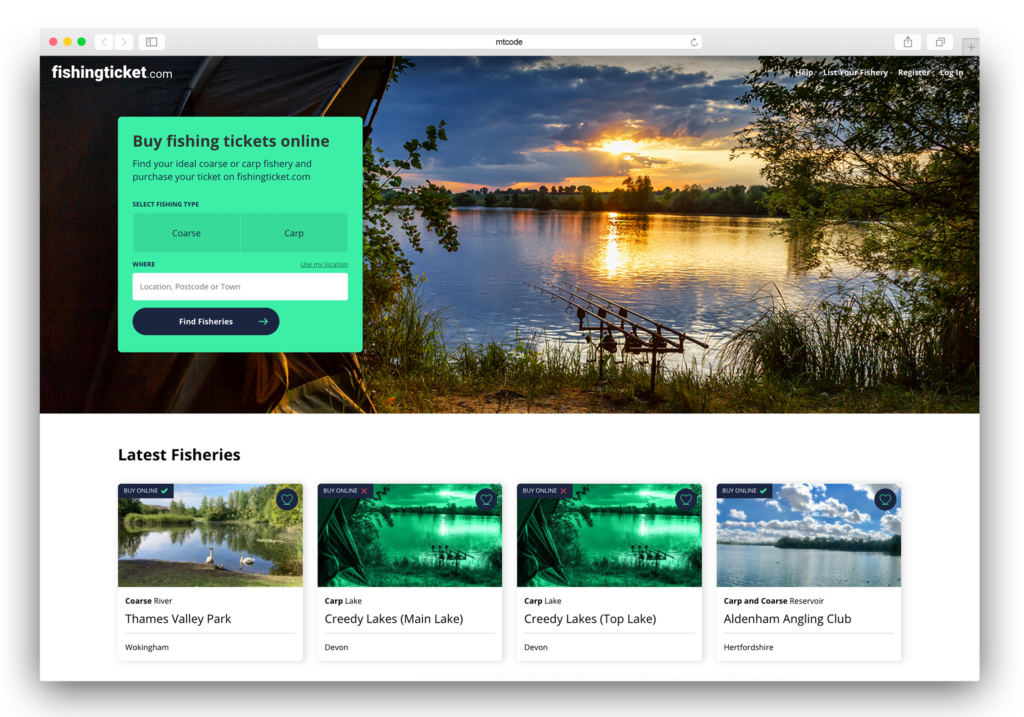
Task: Click the heart icon on Creedy Lakes (Main Lake)
Action: 486,499
